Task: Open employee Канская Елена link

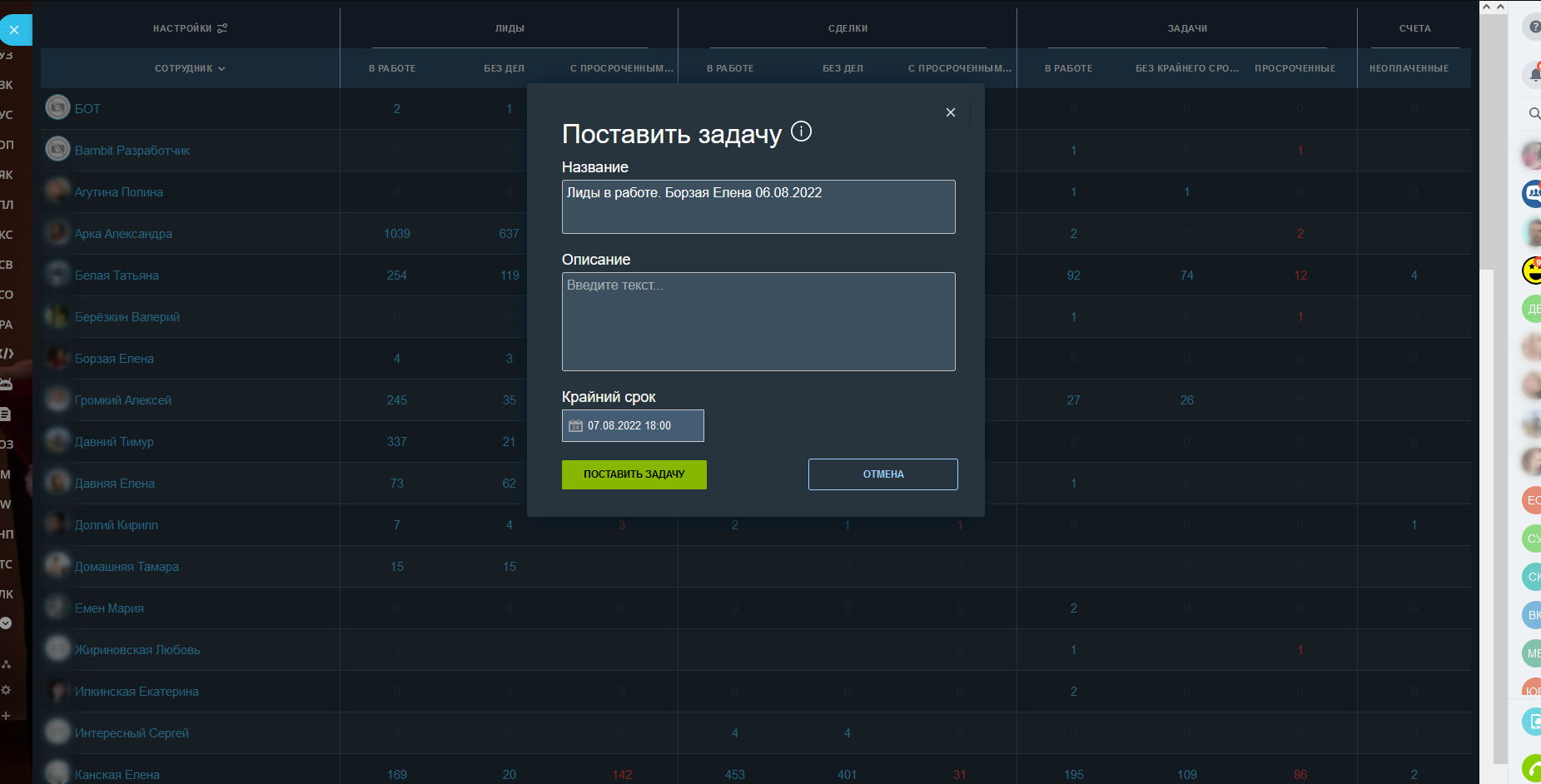Action: (117, 775)
